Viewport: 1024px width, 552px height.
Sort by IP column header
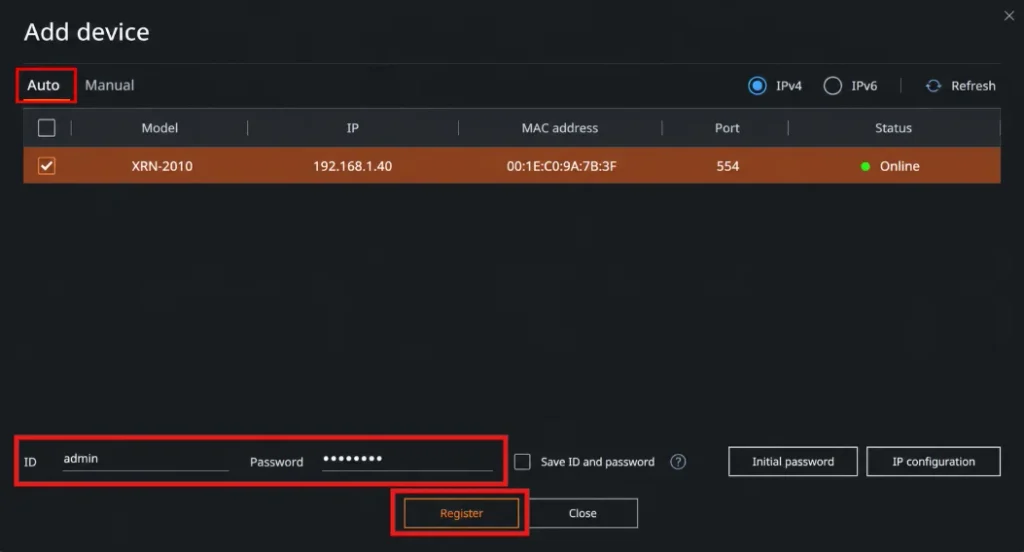(x=353, y=128)
